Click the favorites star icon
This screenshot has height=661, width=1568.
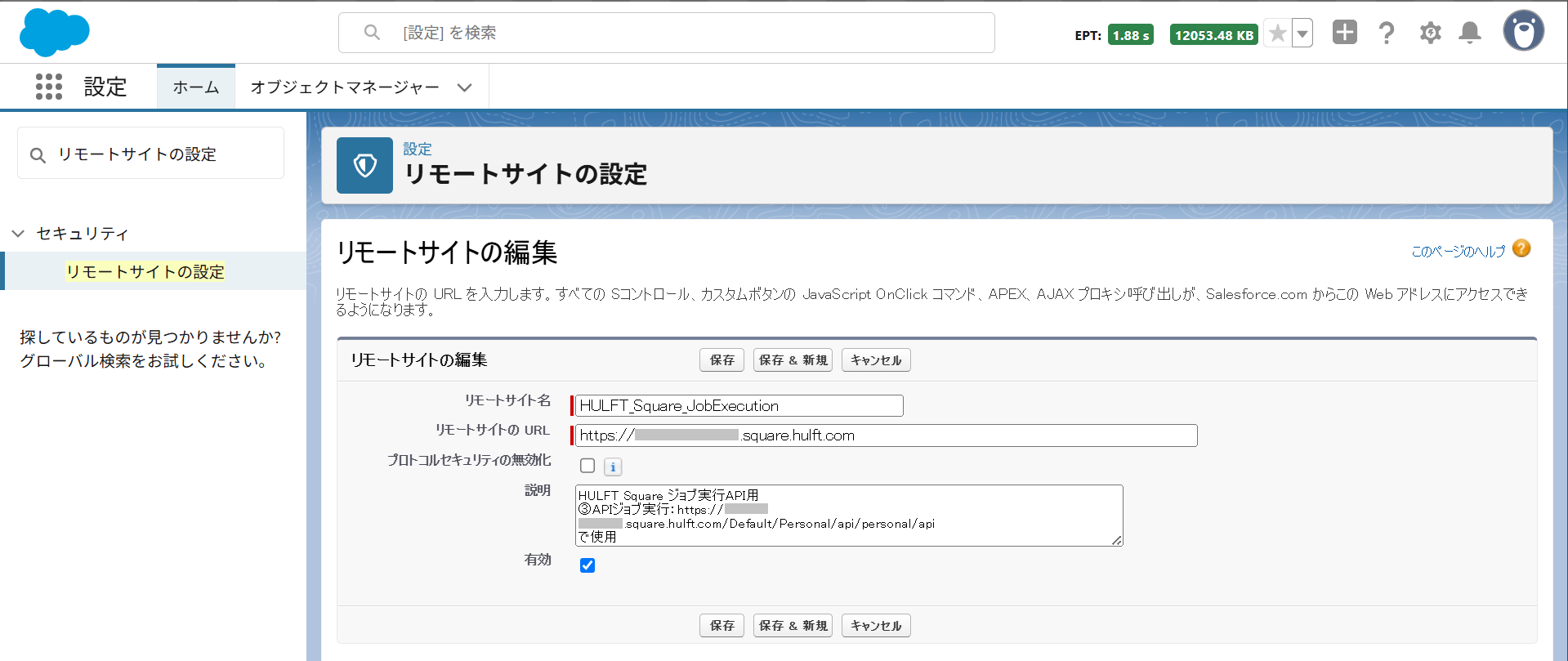point(1277,33)
